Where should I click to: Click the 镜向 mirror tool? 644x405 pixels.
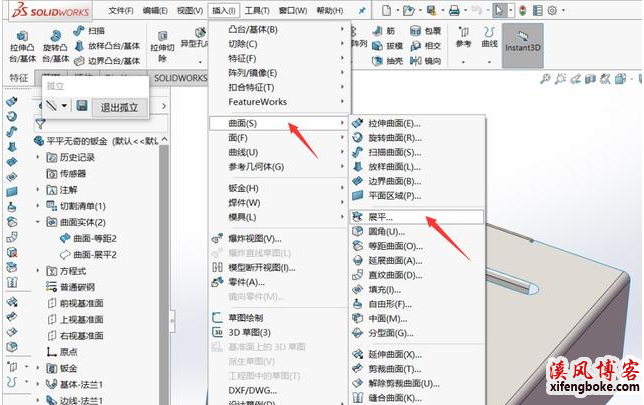click(426, 61)
